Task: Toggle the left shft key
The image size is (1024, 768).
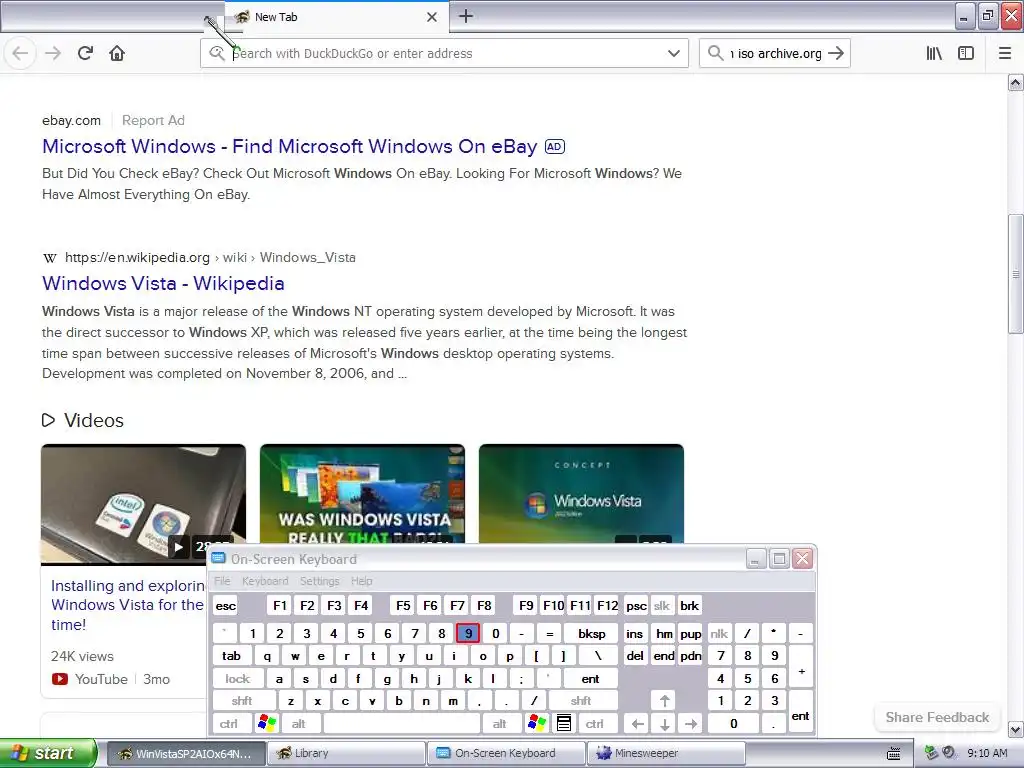Action: (x=242, y=701)
